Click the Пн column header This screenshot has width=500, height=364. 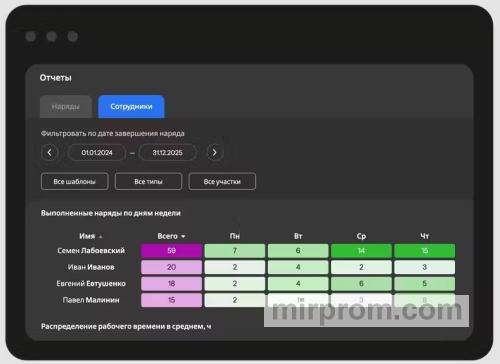(x=235, y=236)
